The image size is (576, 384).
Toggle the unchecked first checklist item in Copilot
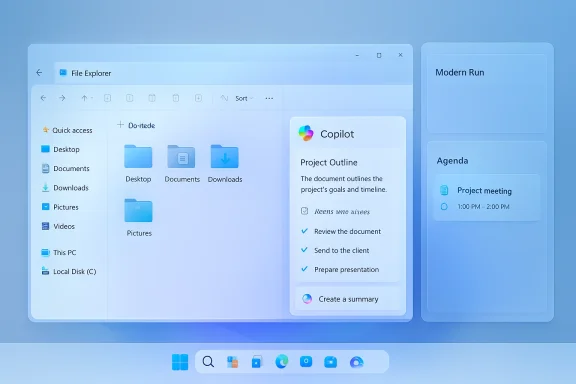[x=305, y=211]
